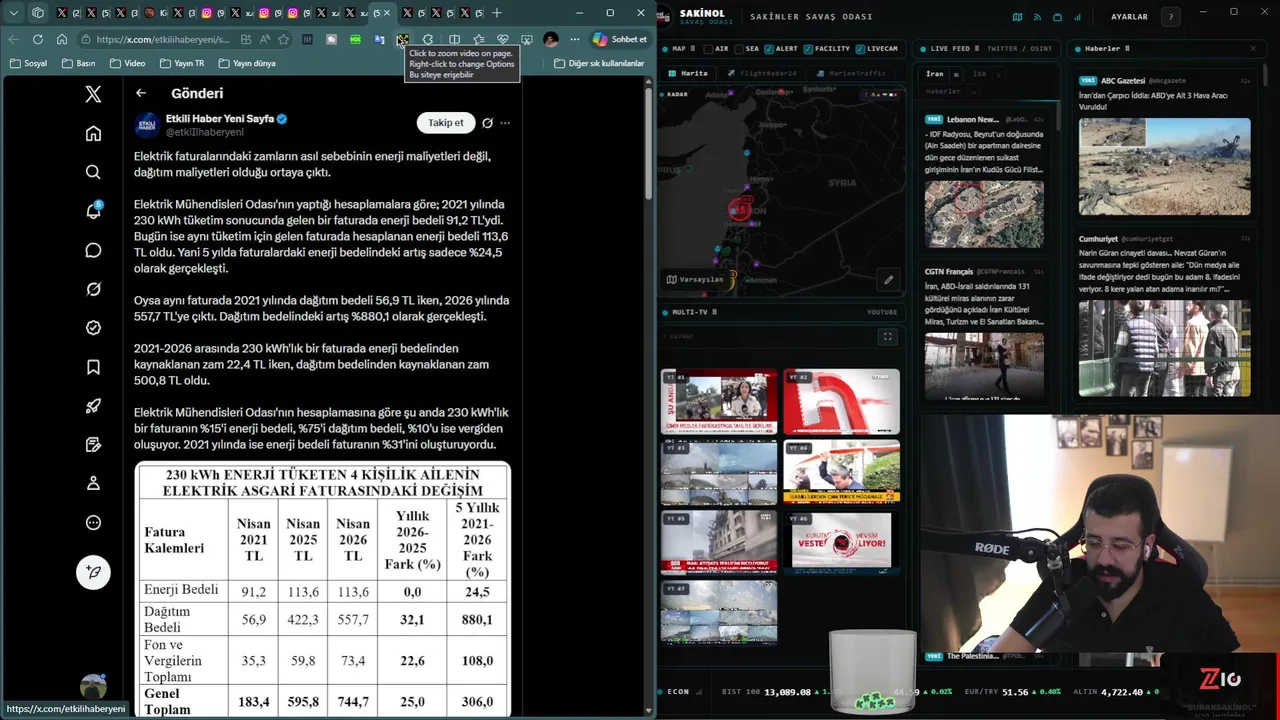Open YT #1 stream thumbnail
This screenshot has height=720, width=1280.
point(718,402)
